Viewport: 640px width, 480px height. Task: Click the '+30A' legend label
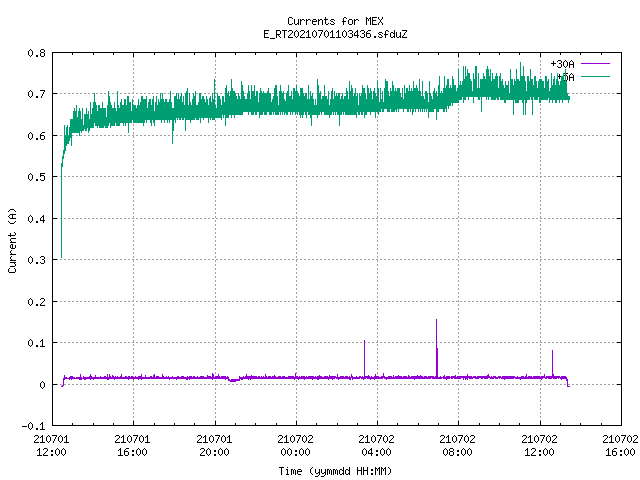[562, 64]
